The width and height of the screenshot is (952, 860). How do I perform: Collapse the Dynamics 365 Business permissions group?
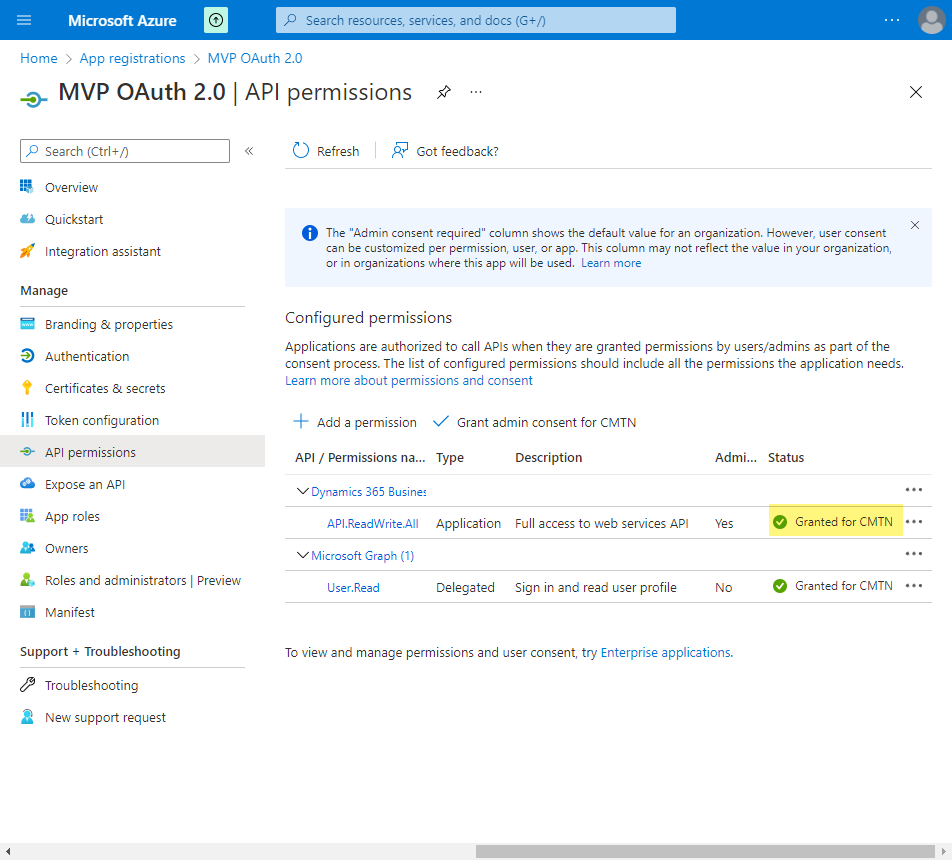(x=302, y=491)
